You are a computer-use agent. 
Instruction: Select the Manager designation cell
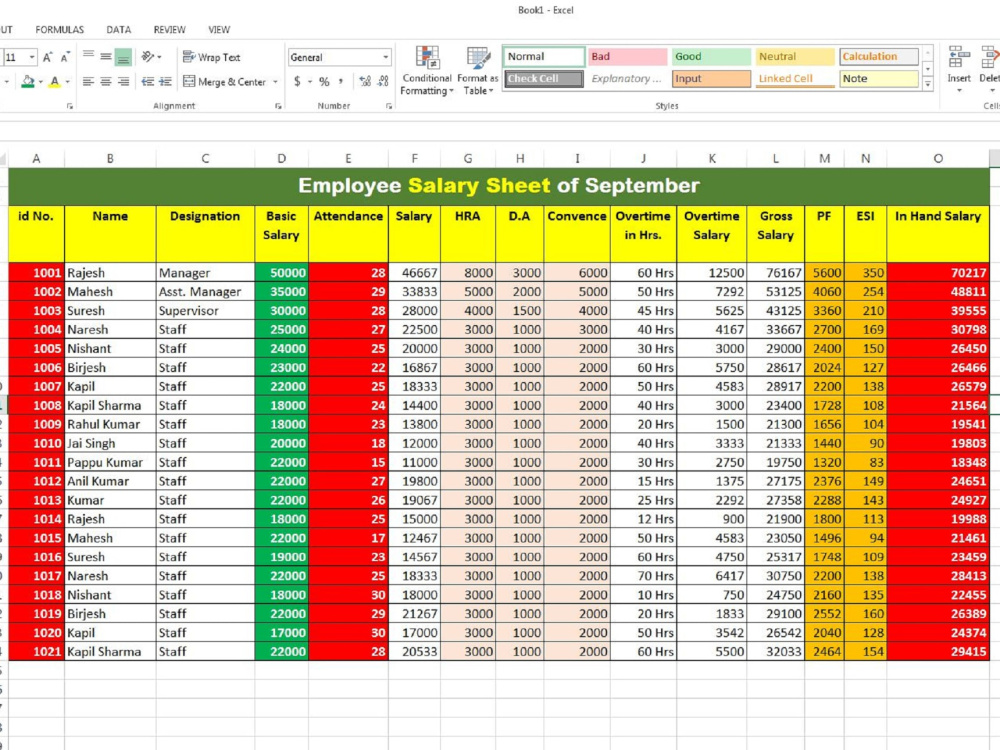[x=205, y=272]
